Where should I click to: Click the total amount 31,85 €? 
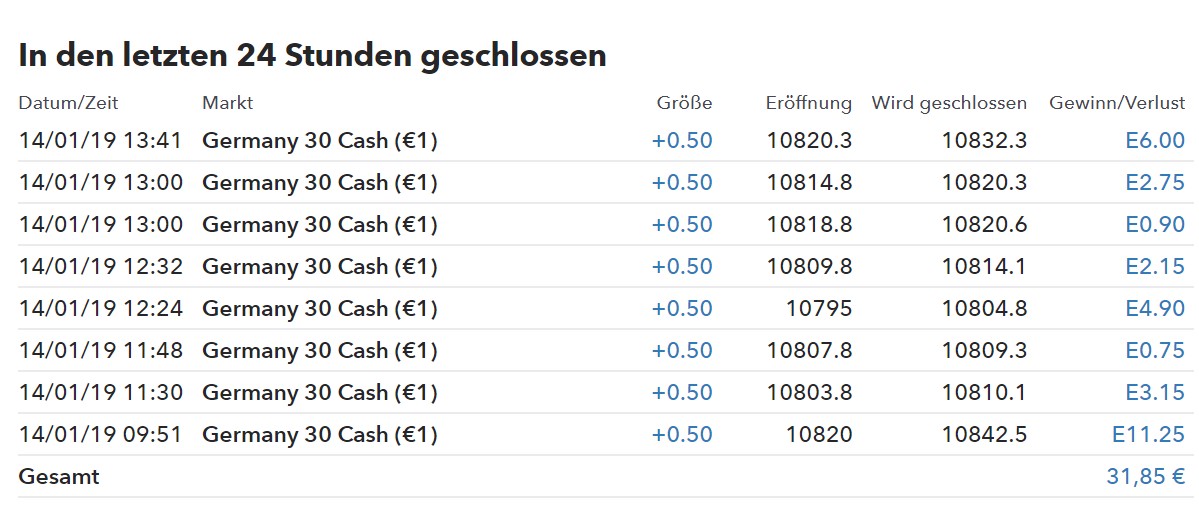pos(1145,477)
